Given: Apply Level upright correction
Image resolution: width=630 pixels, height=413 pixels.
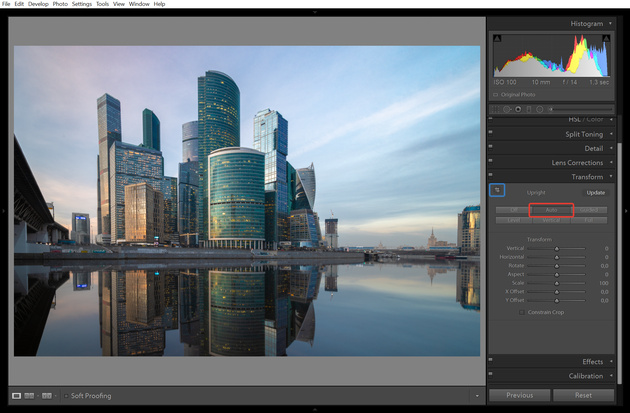Looking at the screenshot, I should [514, 220].
